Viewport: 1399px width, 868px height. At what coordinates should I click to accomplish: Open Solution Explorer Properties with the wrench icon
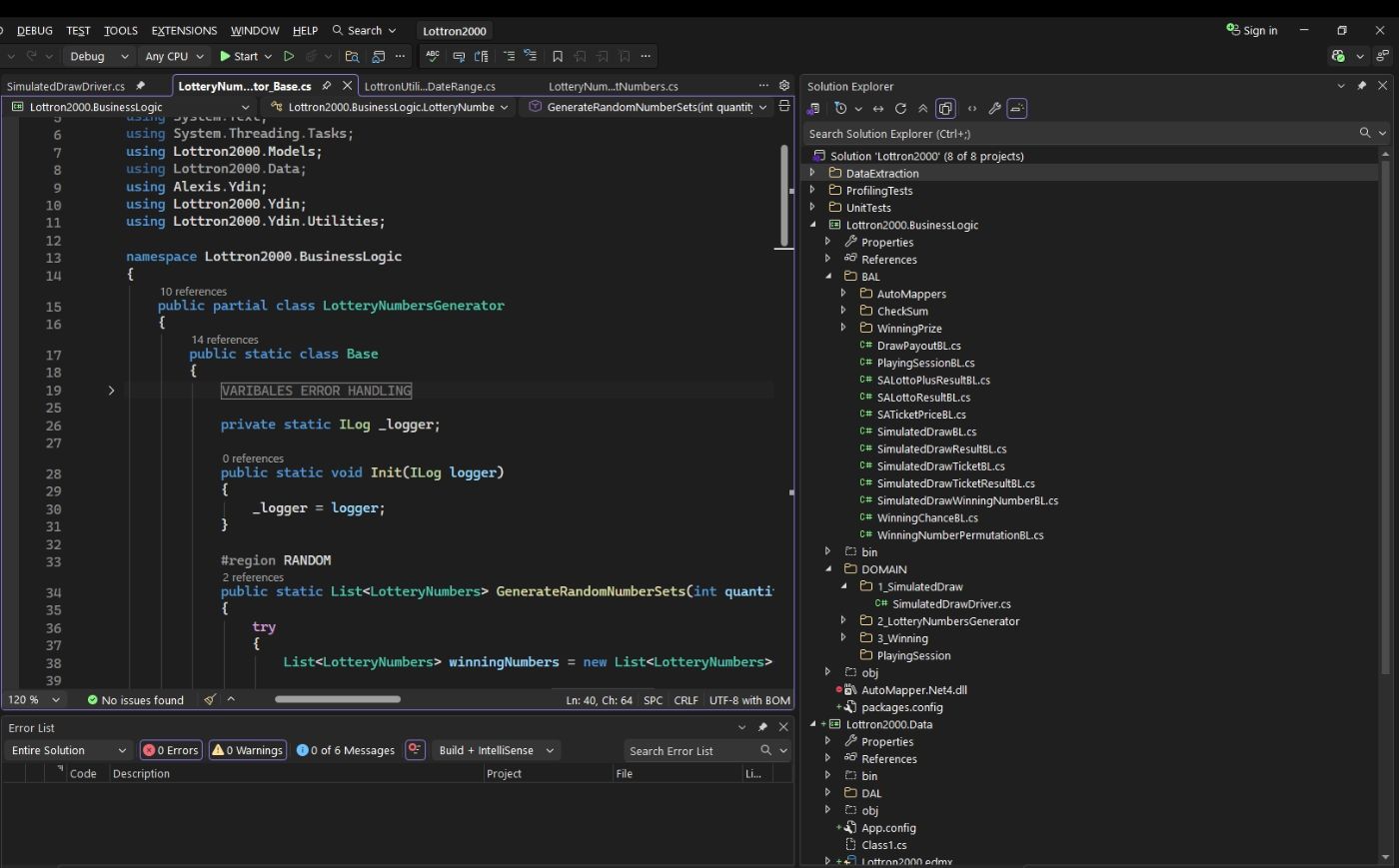click(994, 108)
